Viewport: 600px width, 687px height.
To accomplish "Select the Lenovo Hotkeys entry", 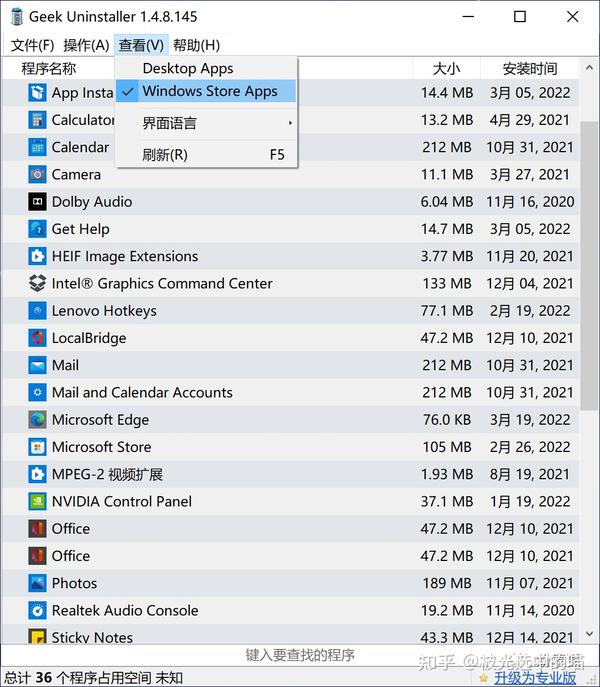I will click(x=104, y=311).
